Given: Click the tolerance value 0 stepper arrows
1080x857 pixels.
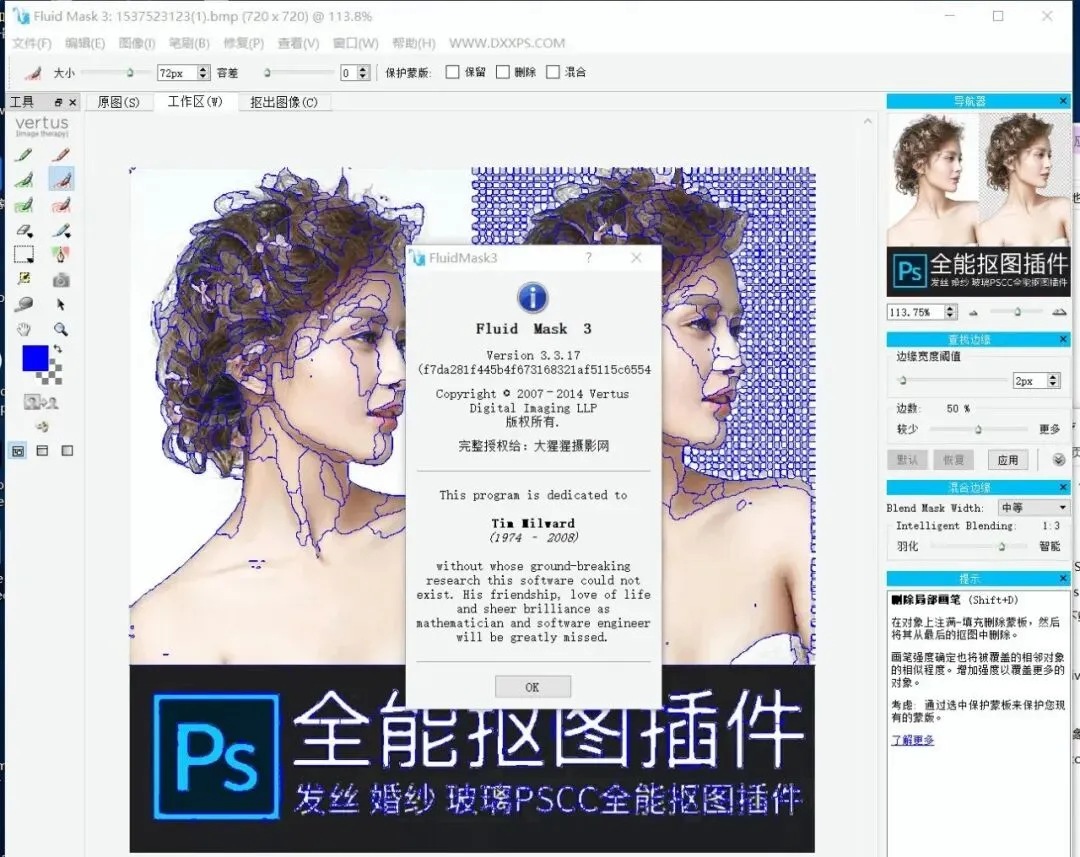Looking at the screenshot, I should pyautogui.click(x=364, y=72).
